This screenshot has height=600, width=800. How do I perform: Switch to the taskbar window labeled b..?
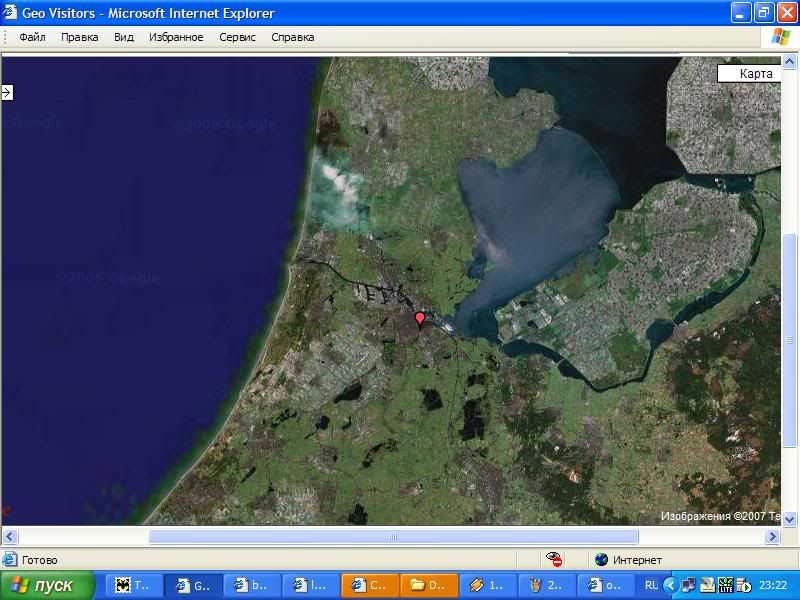coord(252,585)
